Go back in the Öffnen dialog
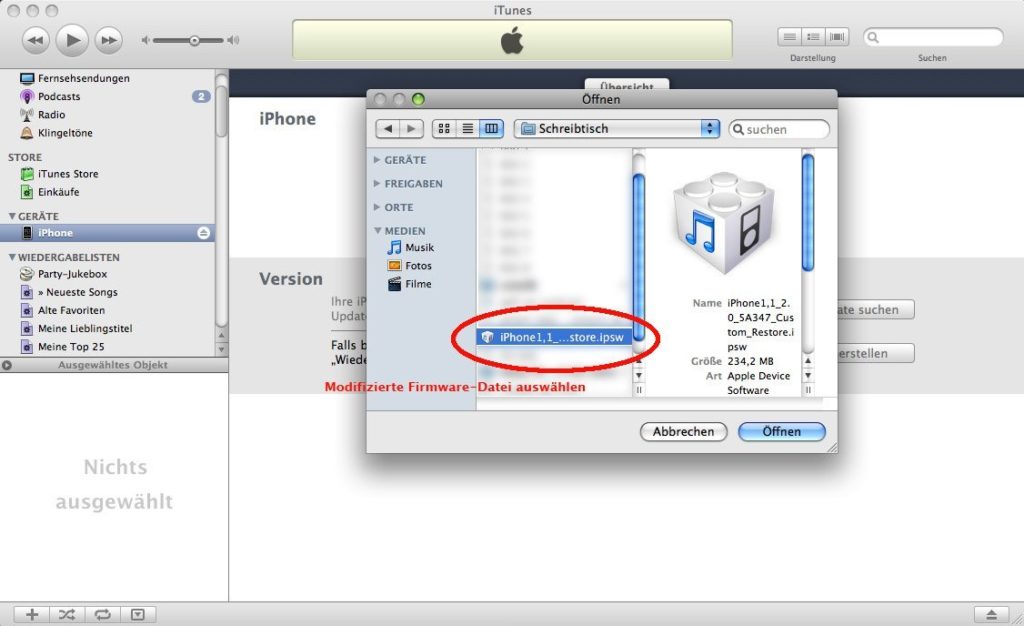Screen dimensions: 1024x626 coord(388,129)
